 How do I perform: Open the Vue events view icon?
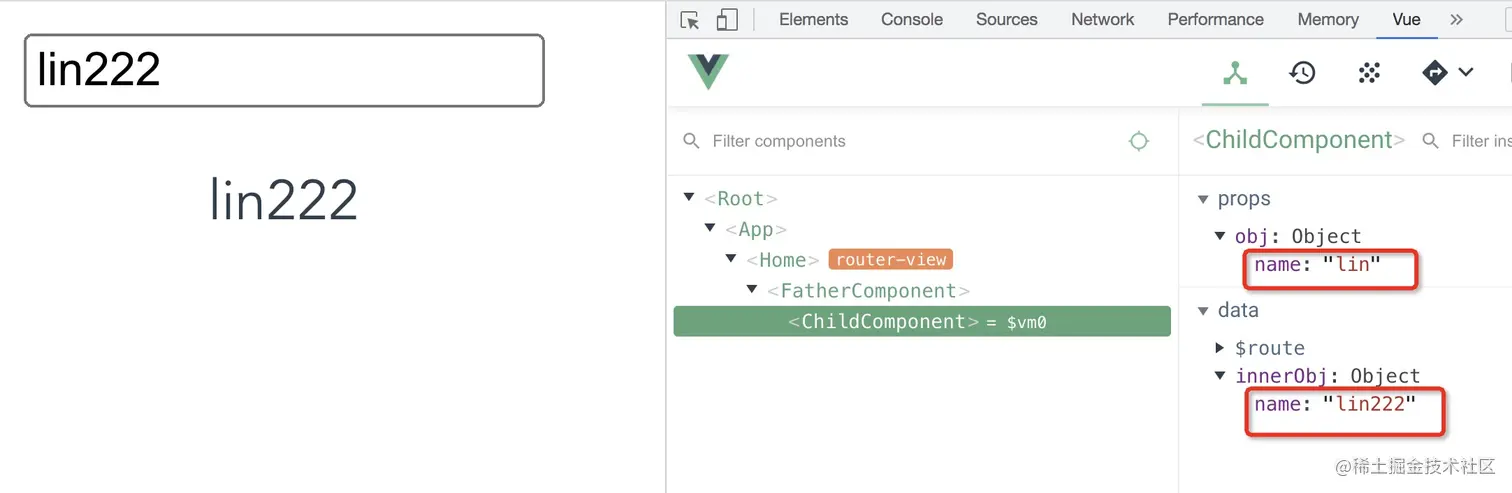point(1369,73)
